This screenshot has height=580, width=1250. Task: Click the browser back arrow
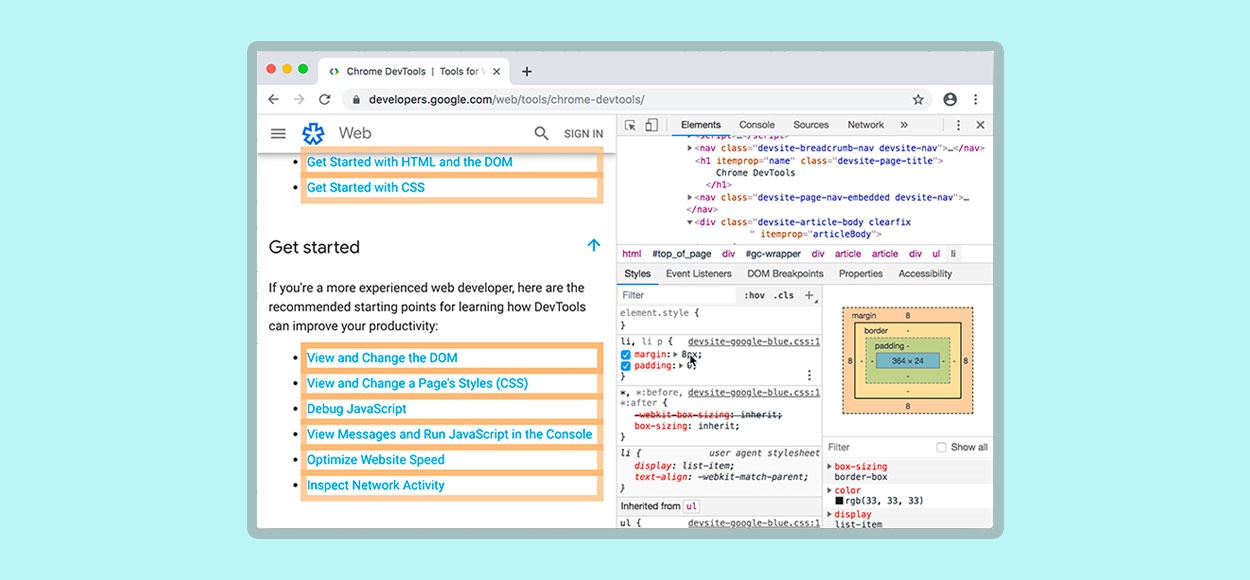[274, 99]
